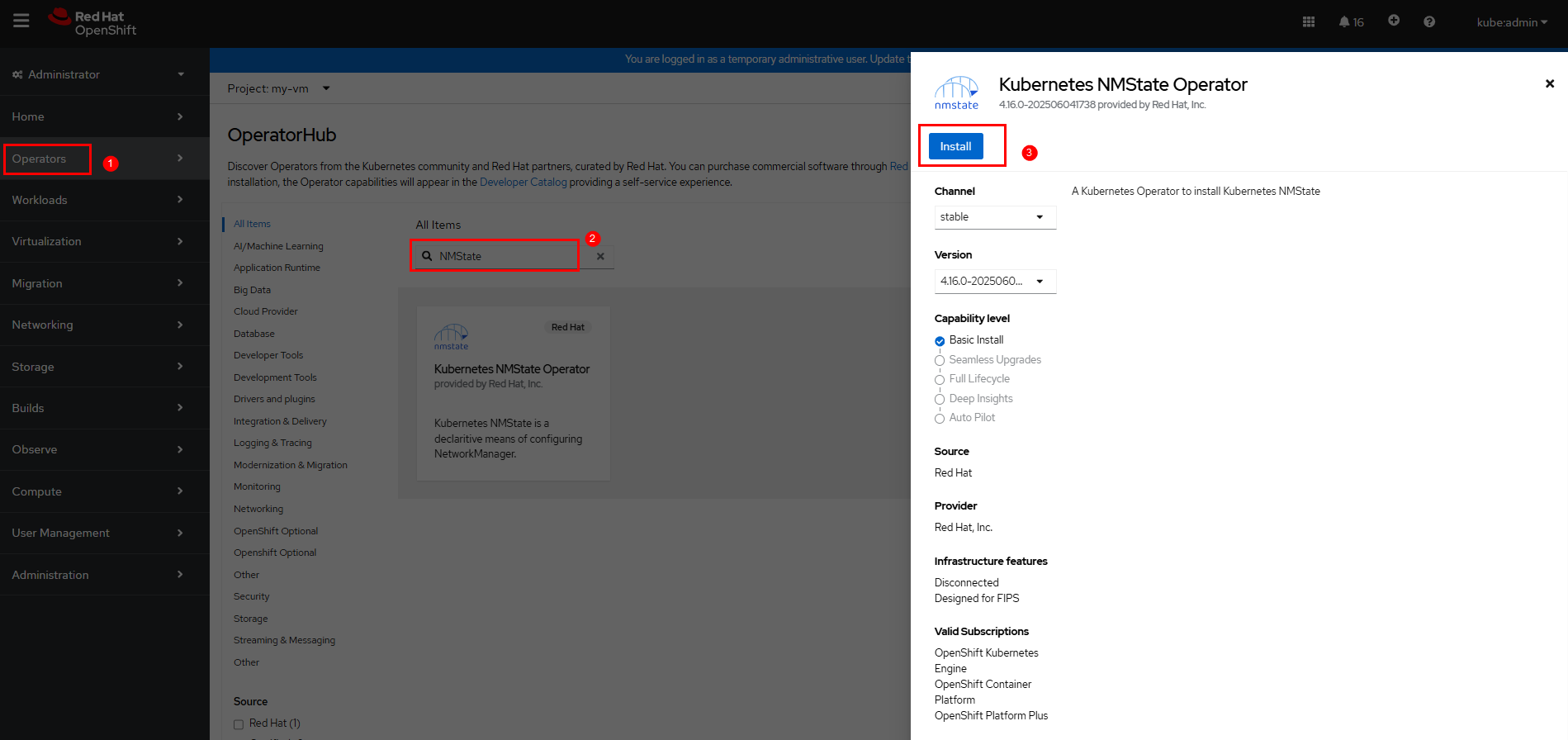1568x740 pixels.
Task: Select Auto Pilot capability level
Action: [940, 419]
